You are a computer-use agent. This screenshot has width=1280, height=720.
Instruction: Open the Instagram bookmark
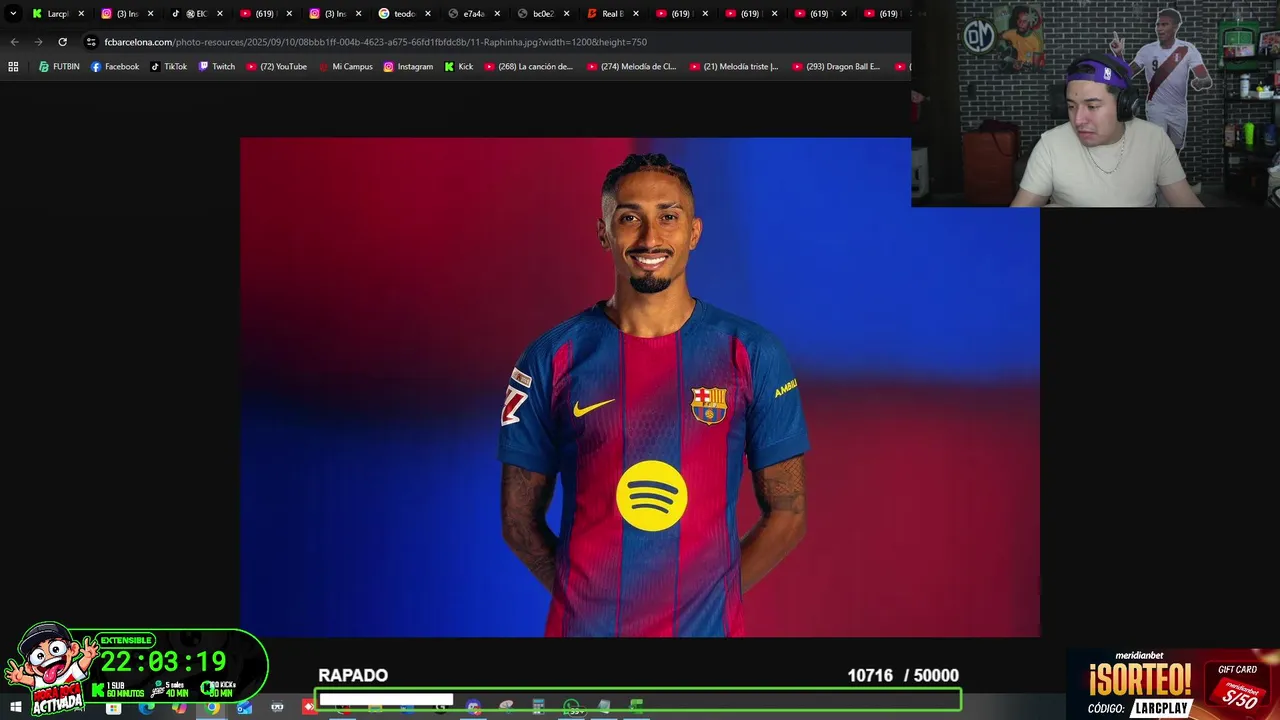coord(408,67)
